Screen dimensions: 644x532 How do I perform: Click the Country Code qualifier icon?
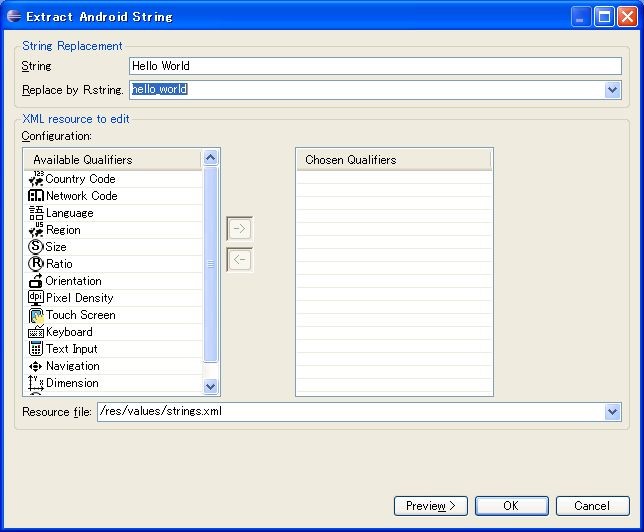coord(36,179)
